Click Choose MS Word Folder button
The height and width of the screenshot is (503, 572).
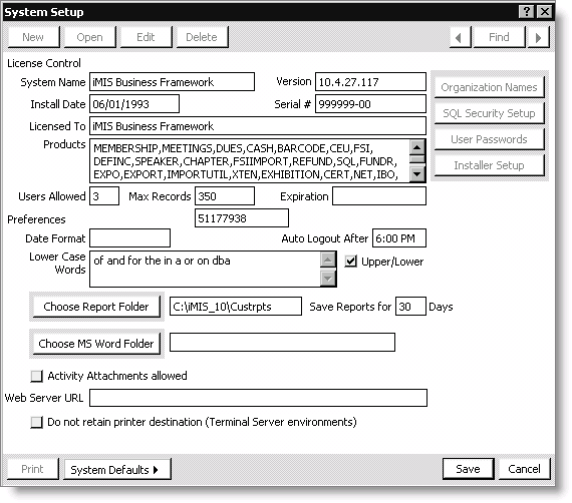tap(96, 343)
